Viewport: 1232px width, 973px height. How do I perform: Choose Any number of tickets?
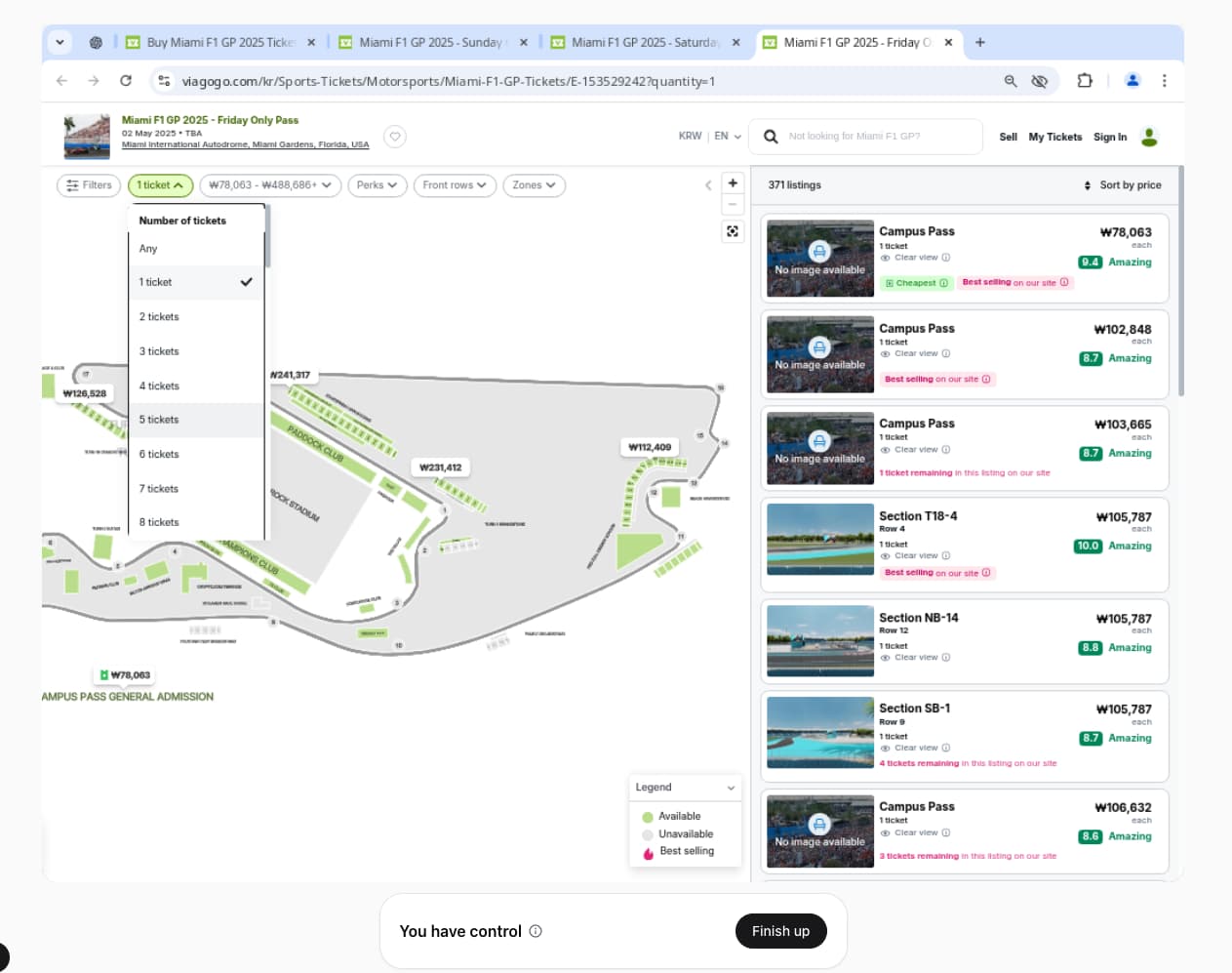(196, 249)
